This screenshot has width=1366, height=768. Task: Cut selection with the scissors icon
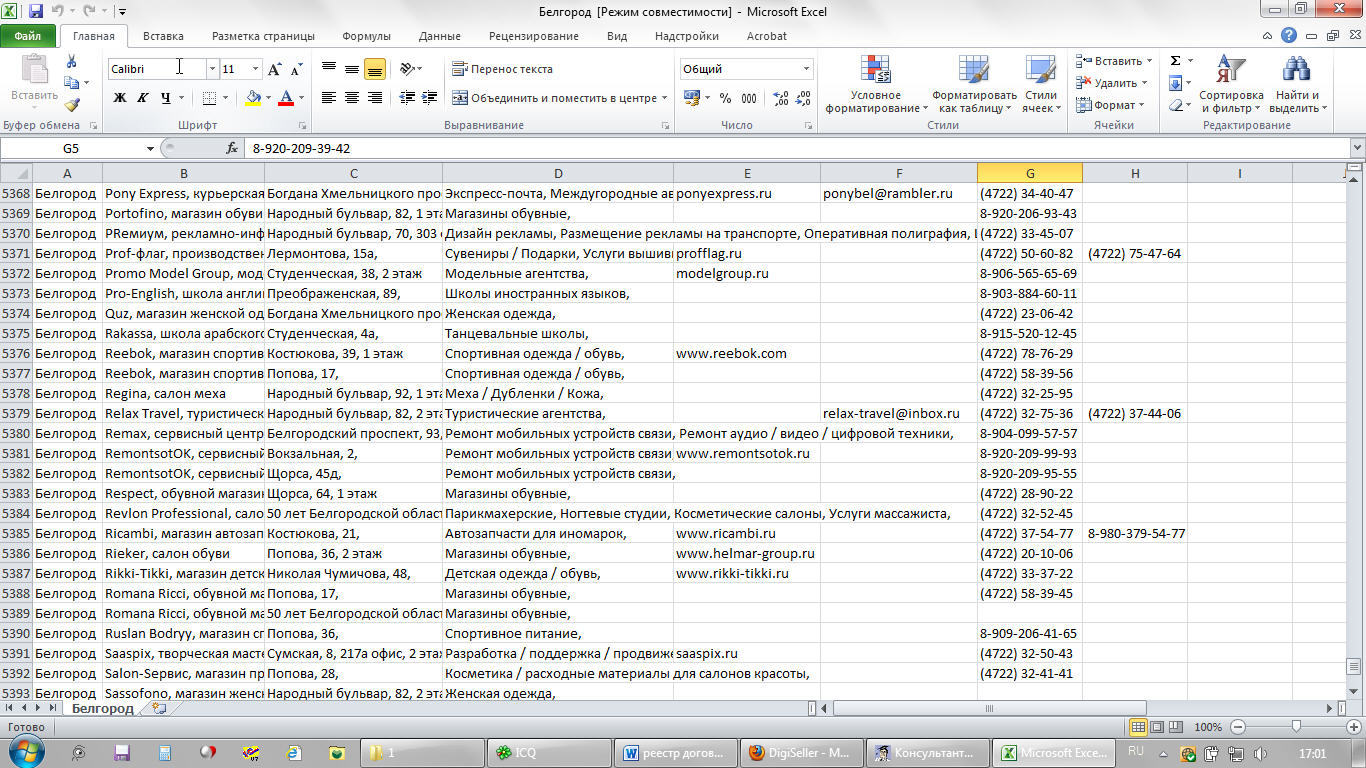point(72,63)
